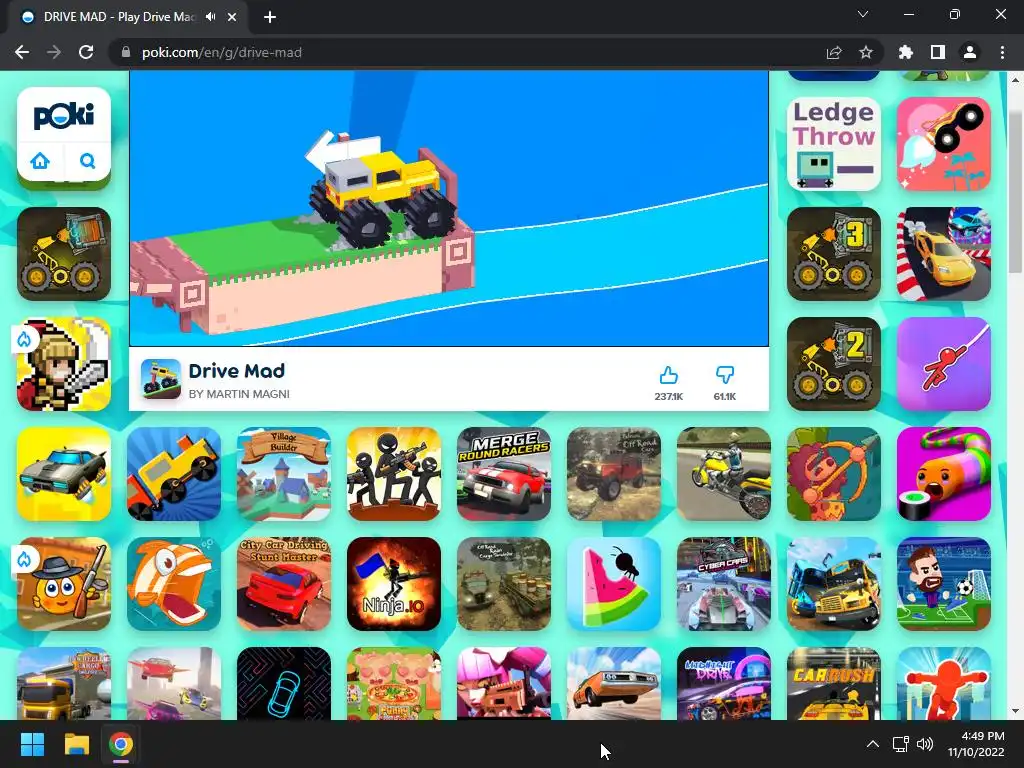Open the yellow school bus derby game
The width and height of the screenshot is (1024, 768).
[834, 584]
